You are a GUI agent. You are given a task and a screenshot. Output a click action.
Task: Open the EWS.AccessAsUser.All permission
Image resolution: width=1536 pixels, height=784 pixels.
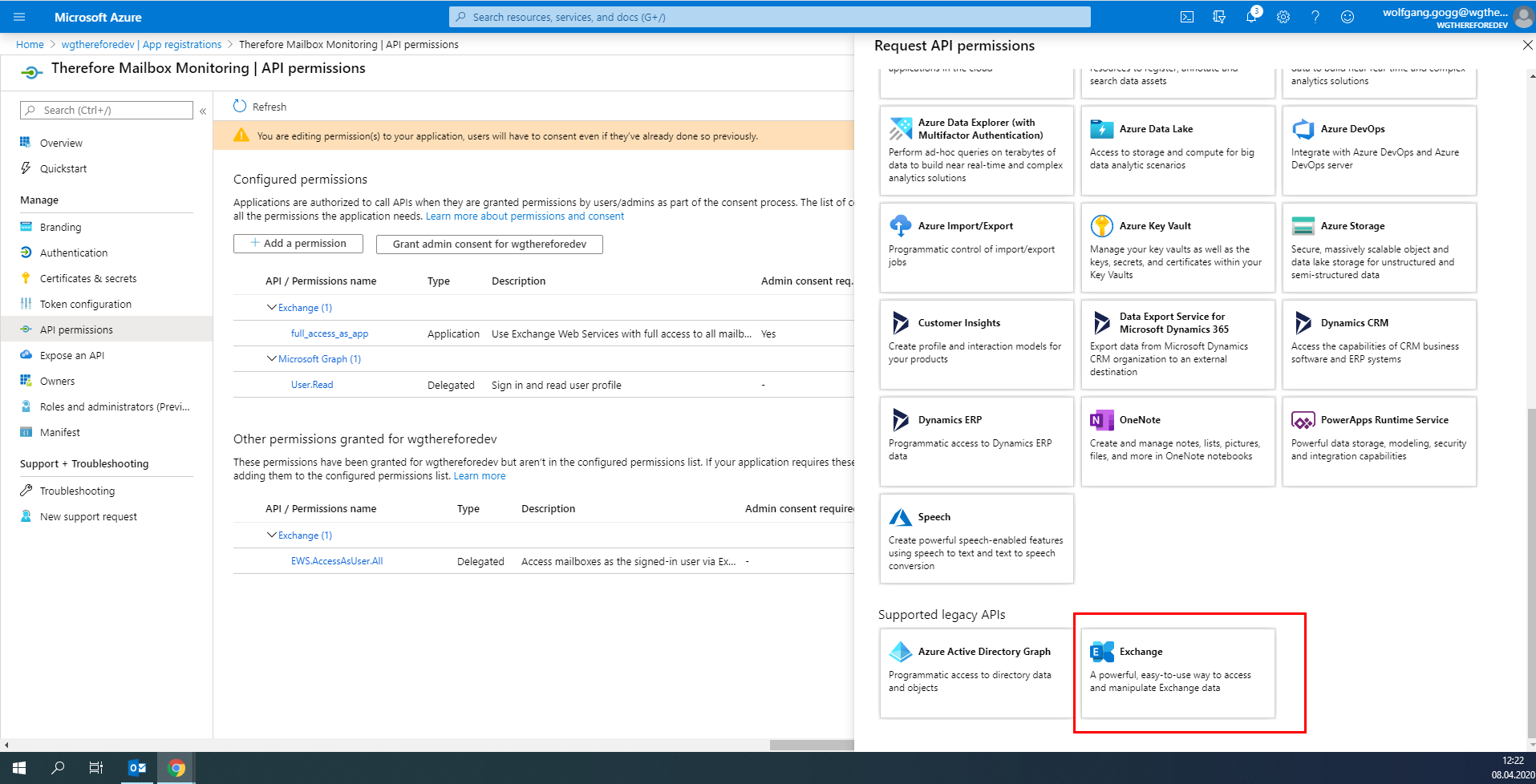(x=337, y=561)
